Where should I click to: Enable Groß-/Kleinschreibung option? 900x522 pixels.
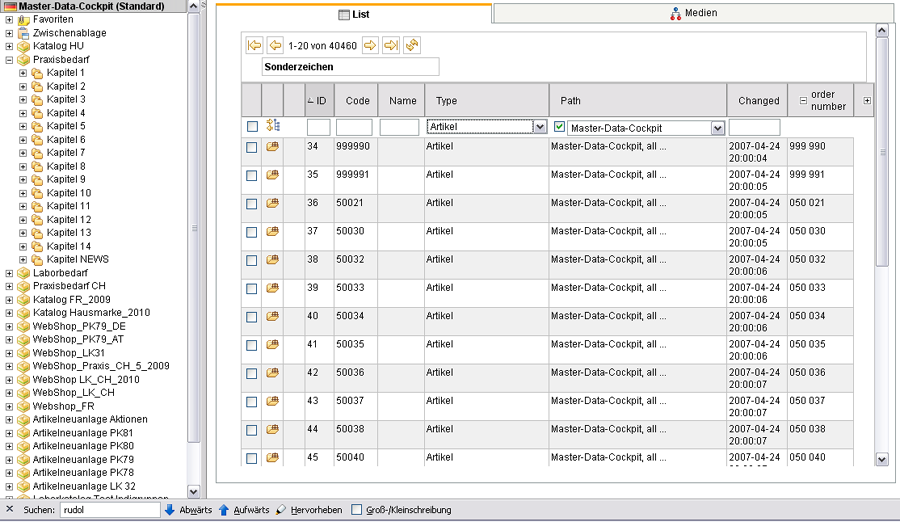tap(357, 510)
